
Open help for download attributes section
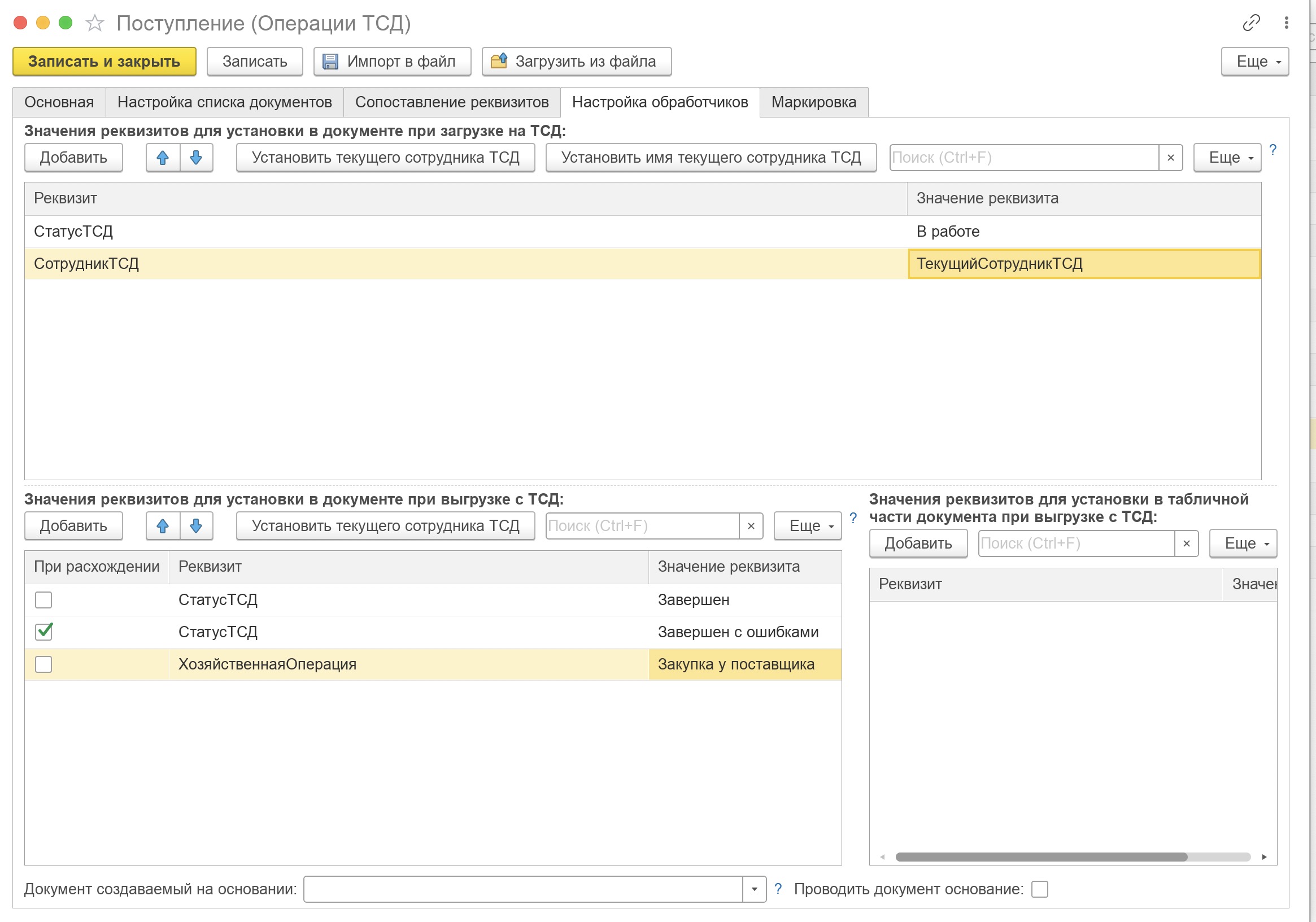click(x=853, y=518)
